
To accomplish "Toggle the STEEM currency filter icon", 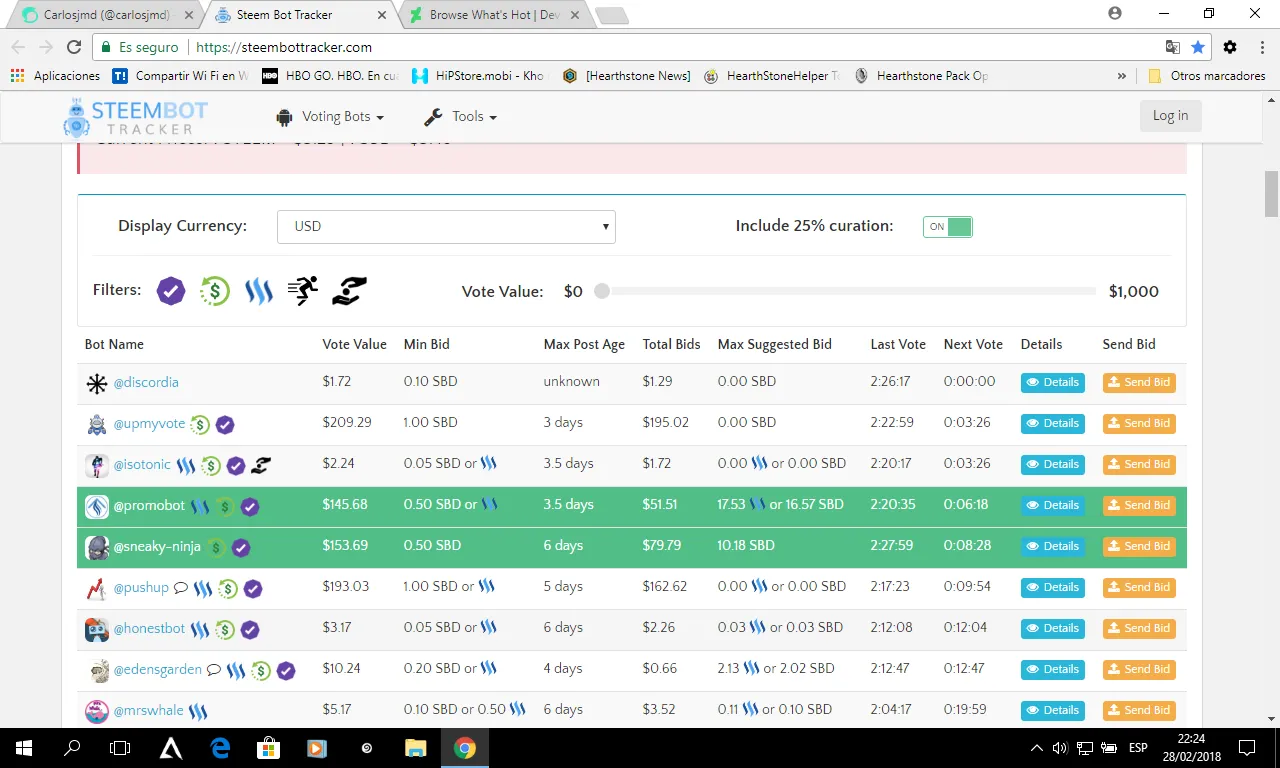I will (x=259, y=291).
